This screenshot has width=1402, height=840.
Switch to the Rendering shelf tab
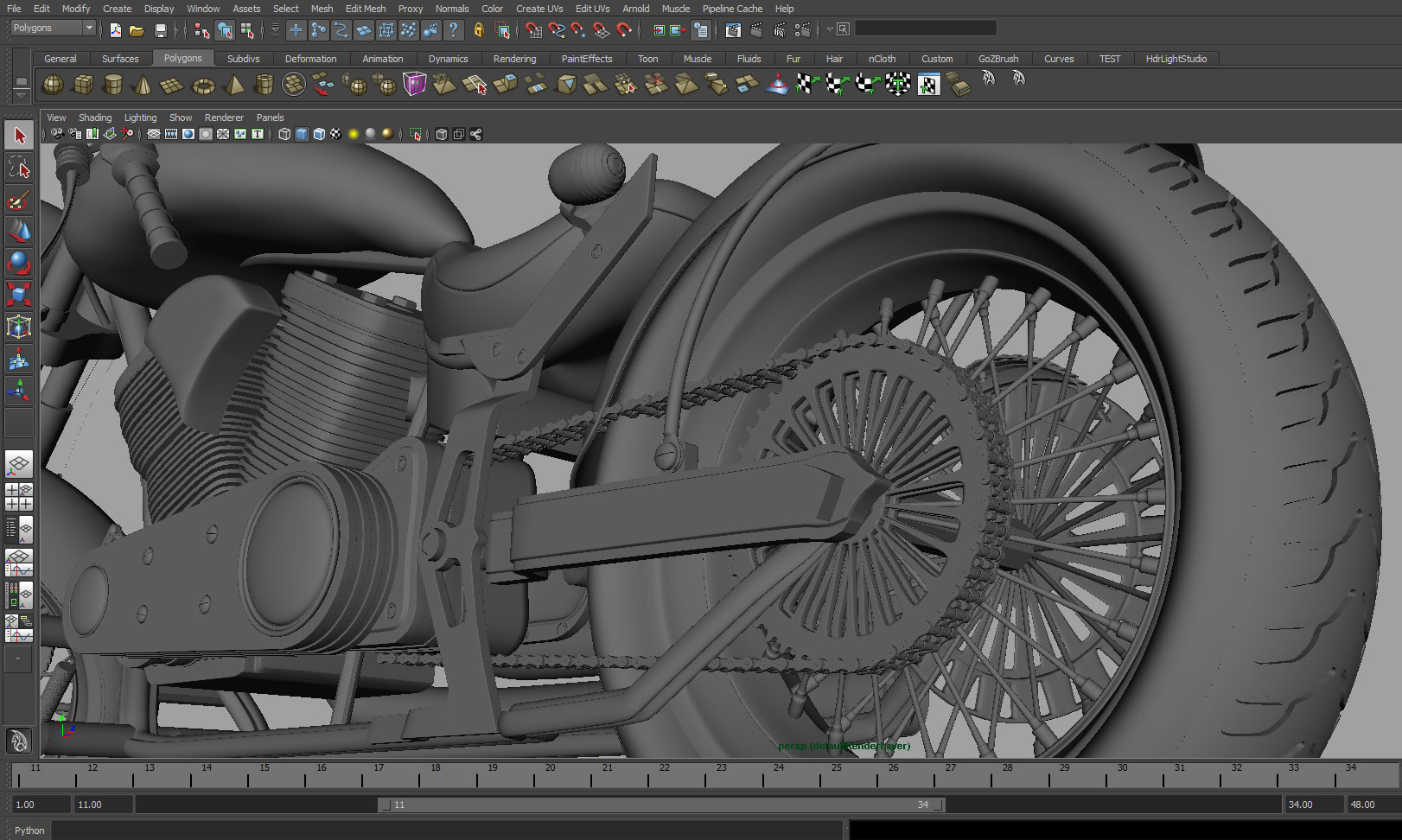point(514,59)
